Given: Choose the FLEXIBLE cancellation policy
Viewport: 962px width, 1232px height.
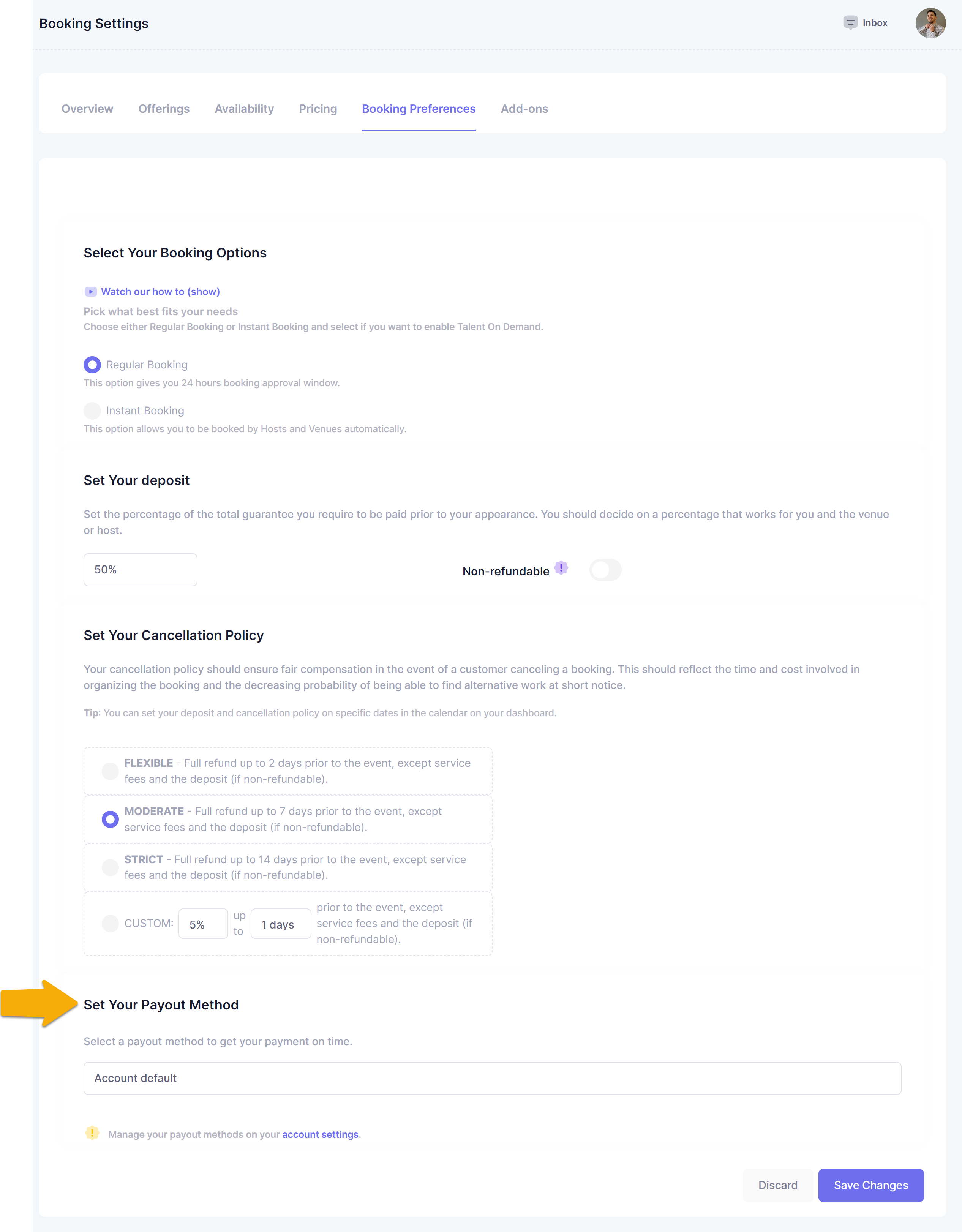Looking at the screenshot, I should click(110, 771).
